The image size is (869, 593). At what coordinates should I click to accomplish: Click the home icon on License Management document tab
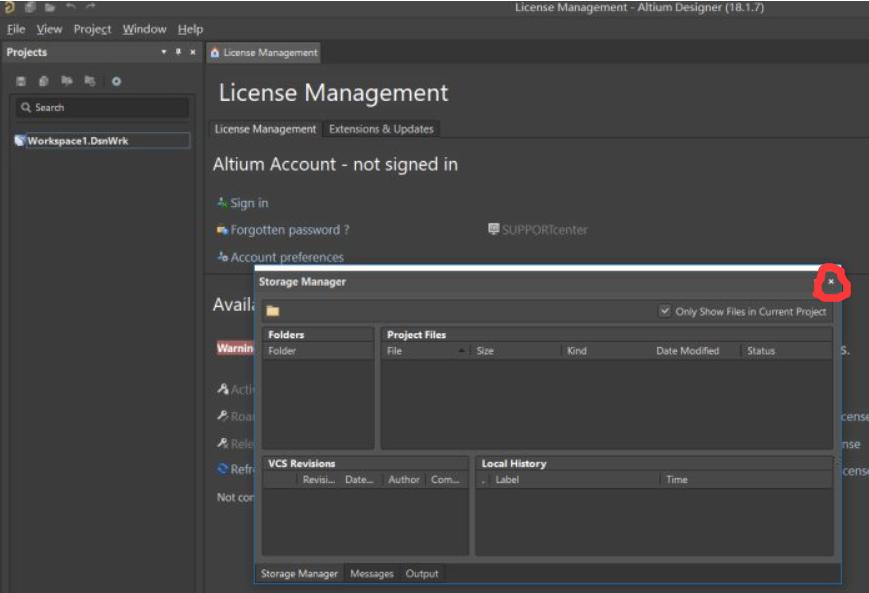click(214, 53)
